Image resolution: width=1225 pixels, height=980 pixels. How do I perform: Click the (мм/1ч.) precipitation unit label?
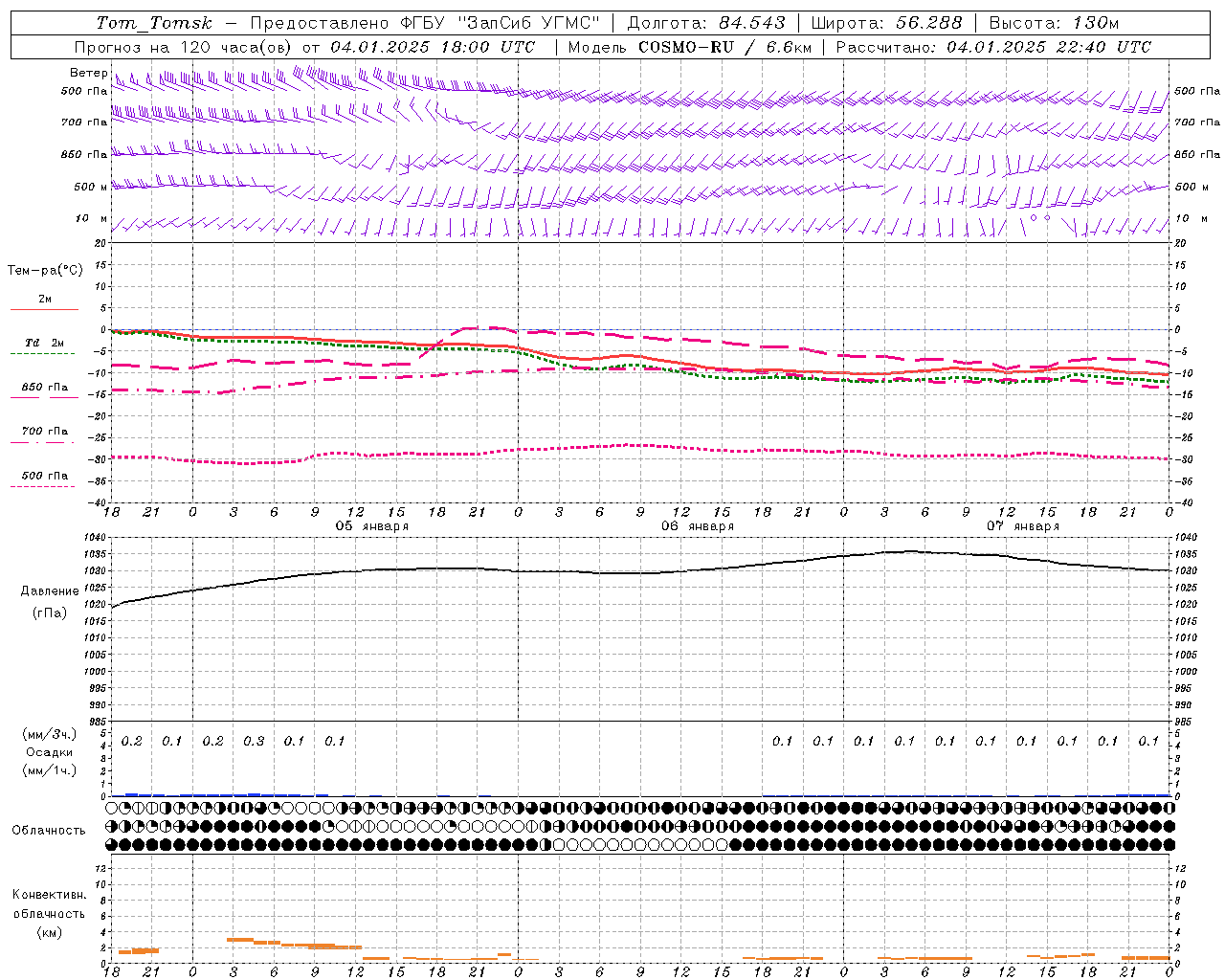(49, 770)
